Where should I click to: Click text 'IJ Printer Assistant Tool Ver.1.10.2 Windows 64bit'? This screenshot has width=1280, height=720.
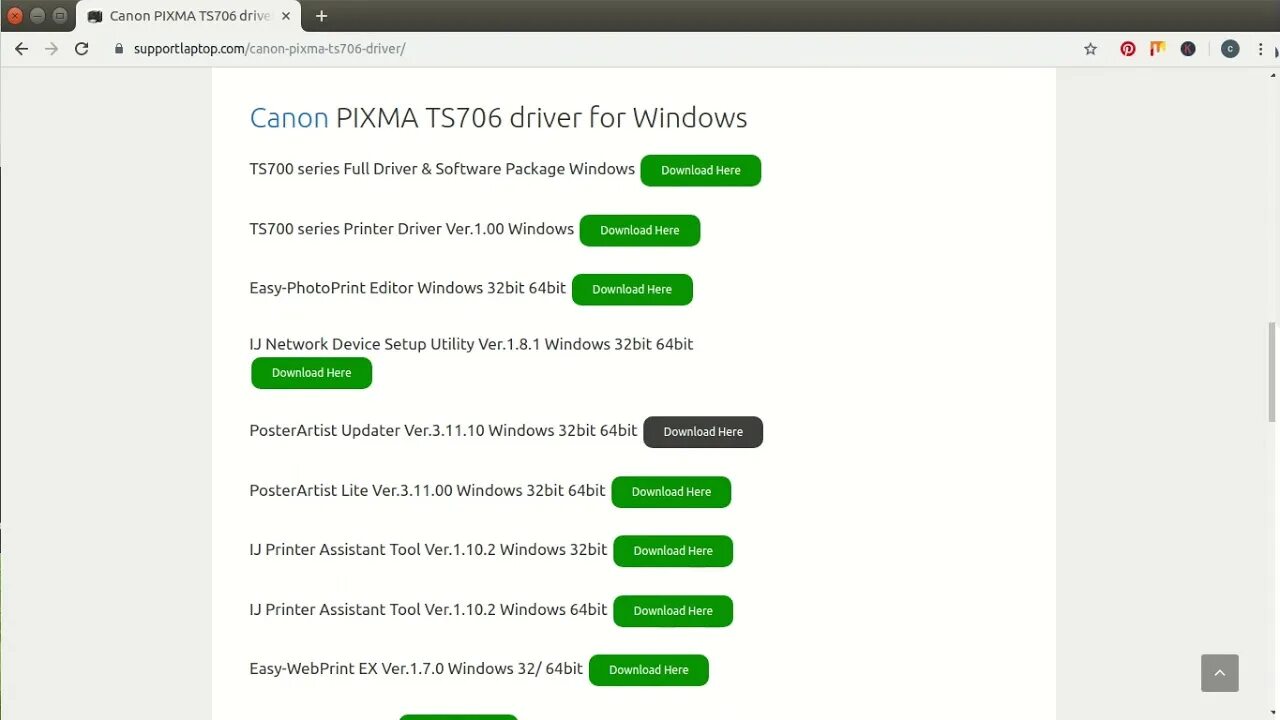tap(428, 609)
